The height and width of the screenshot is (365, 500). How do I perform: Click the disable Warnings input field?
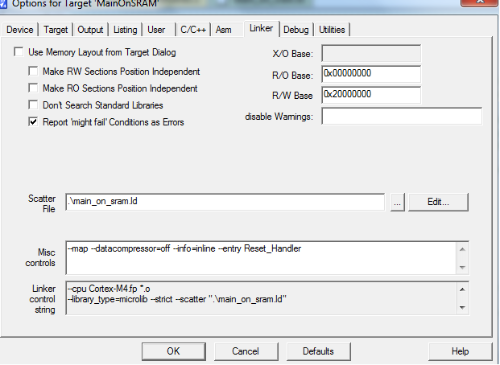tap(402, 116)
